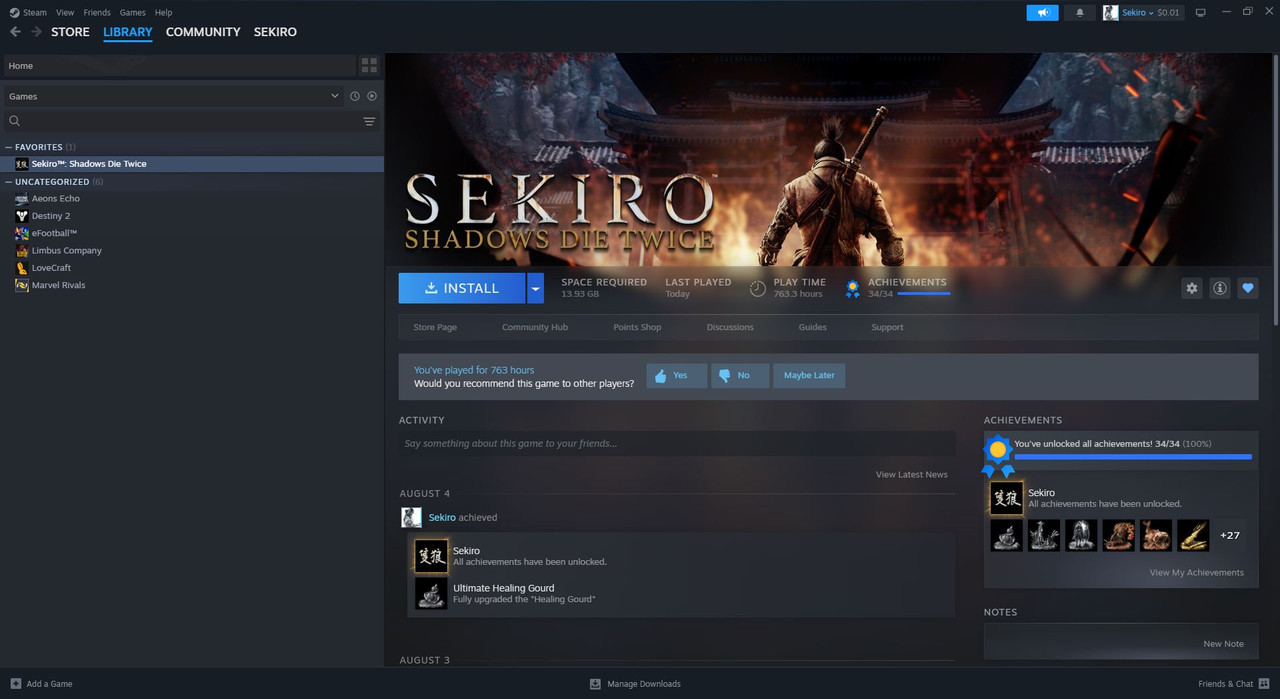Click the +27 more achievements tile
The image size is (1280, 699).
1230,535
